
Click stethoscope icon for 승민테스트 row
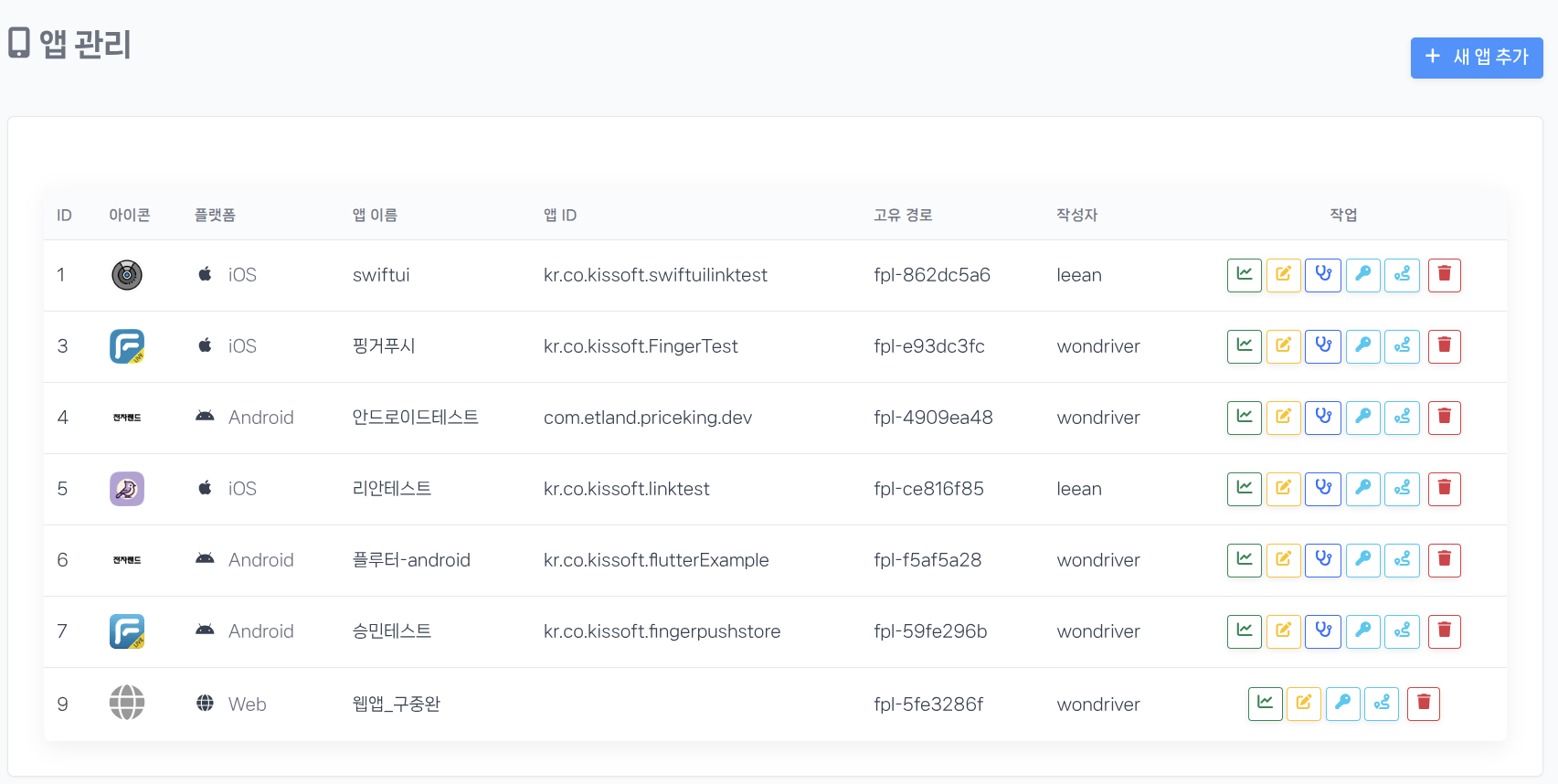[1322, 631]
